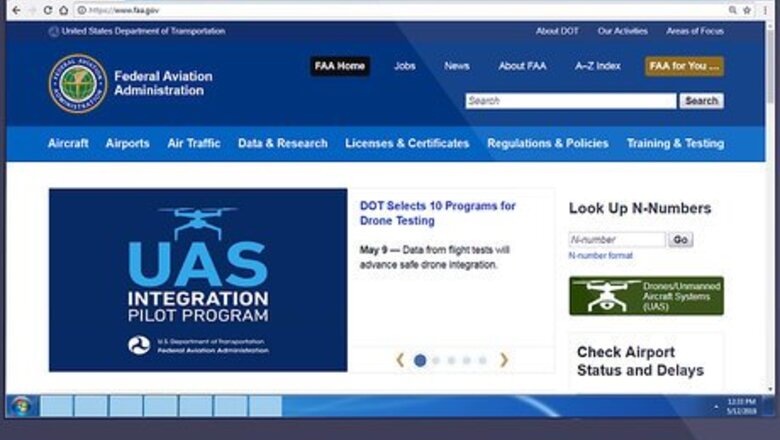Click the browser address bar URL
Viewport: 780px width, 440px height.
pyautogui.click(x=124, y=10)
